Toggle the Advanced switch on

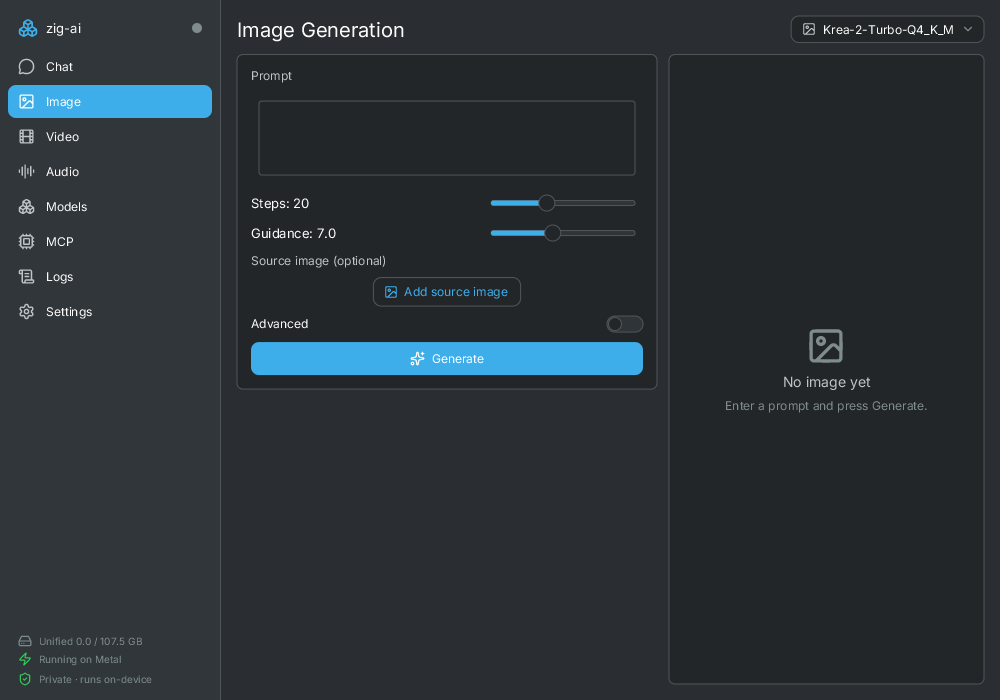[624, 324]
